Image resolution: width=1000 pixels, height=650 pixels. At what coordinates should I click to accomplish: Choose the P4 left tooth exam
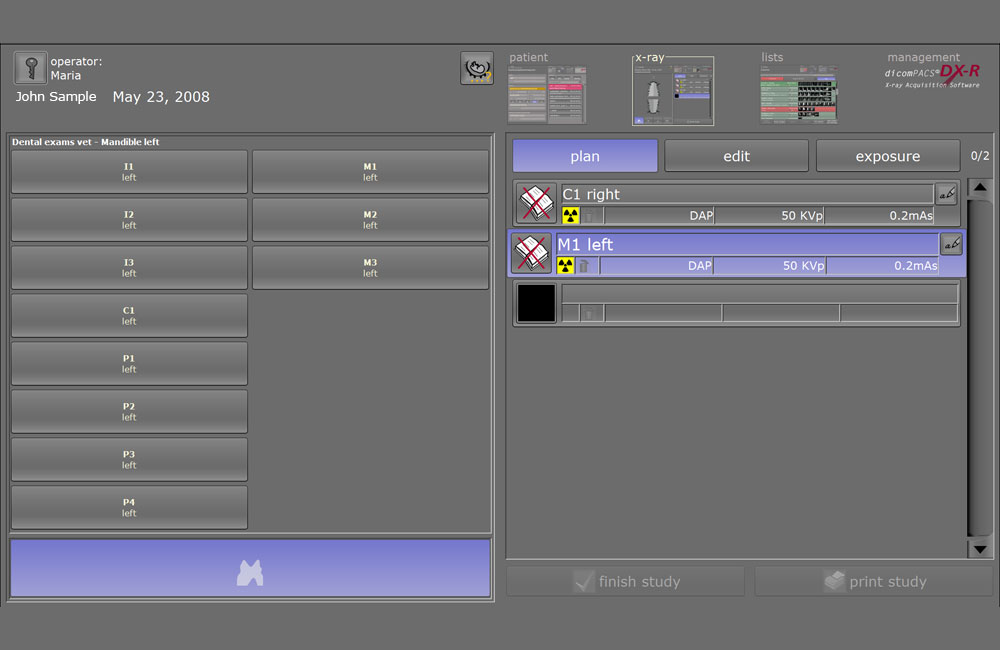tap(129, 508)
